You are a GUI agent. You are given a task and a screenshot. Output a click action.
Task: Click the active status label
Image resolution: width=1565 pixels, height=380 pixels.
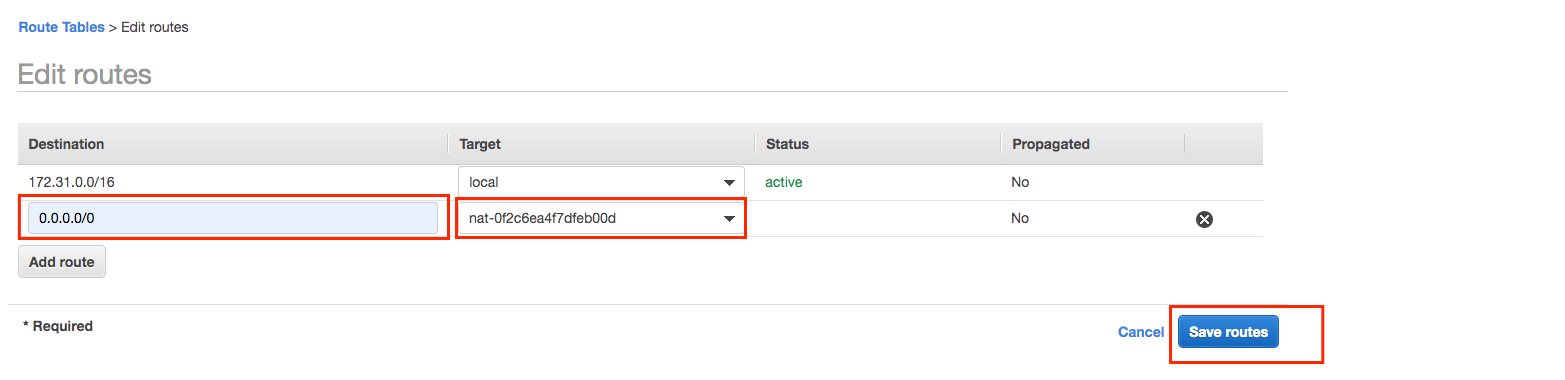point(784,182)
